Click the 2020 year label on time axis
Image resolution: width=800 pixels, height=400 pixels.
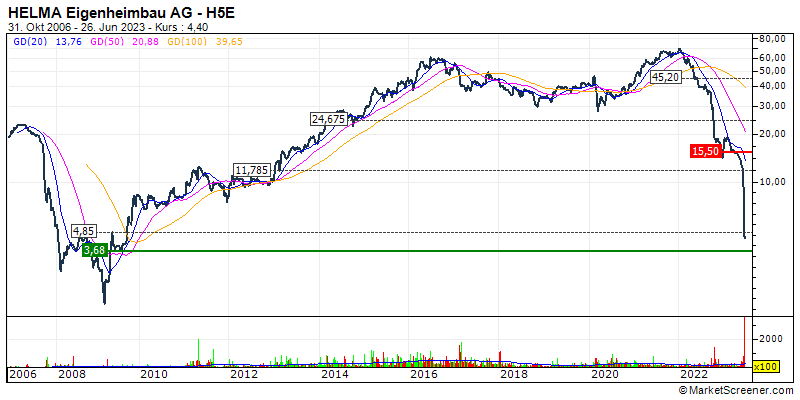point(604,376)
